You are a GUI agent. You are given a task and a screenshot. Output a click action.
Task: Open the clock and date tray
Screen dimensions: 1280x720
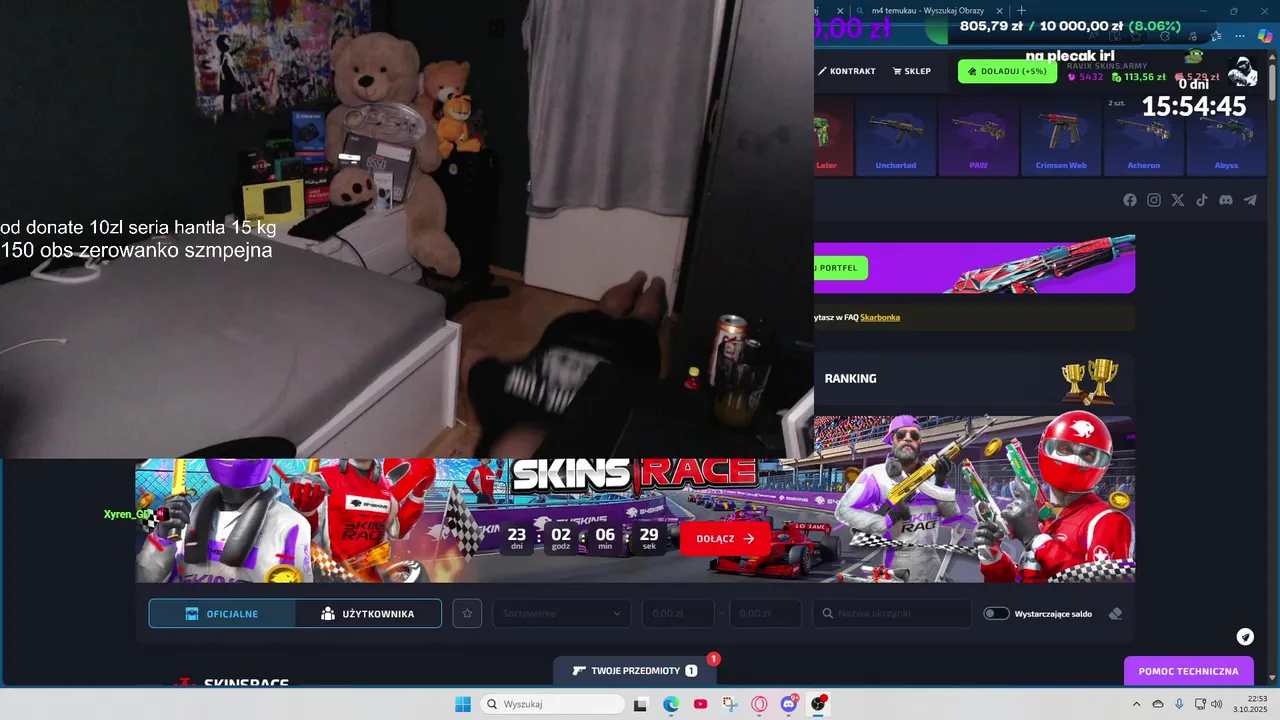tap(1250, 704)
